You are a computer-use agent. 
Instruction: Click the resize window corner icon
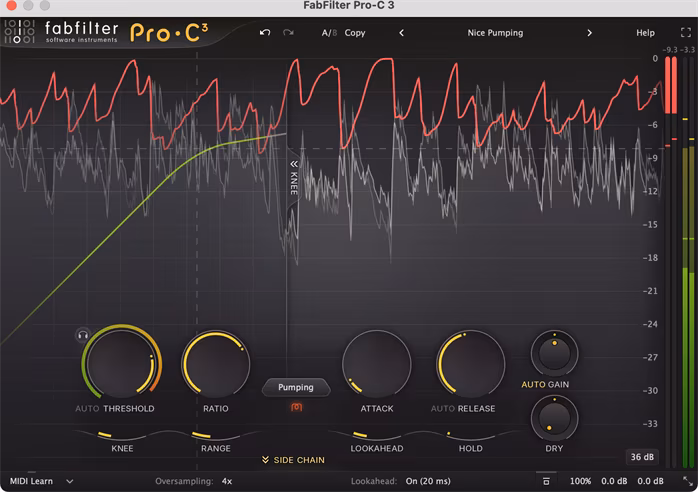688,481
